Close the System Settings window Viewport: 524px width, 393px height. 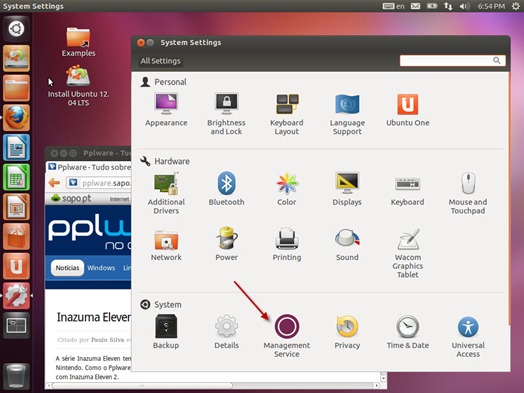pos(141,42)
